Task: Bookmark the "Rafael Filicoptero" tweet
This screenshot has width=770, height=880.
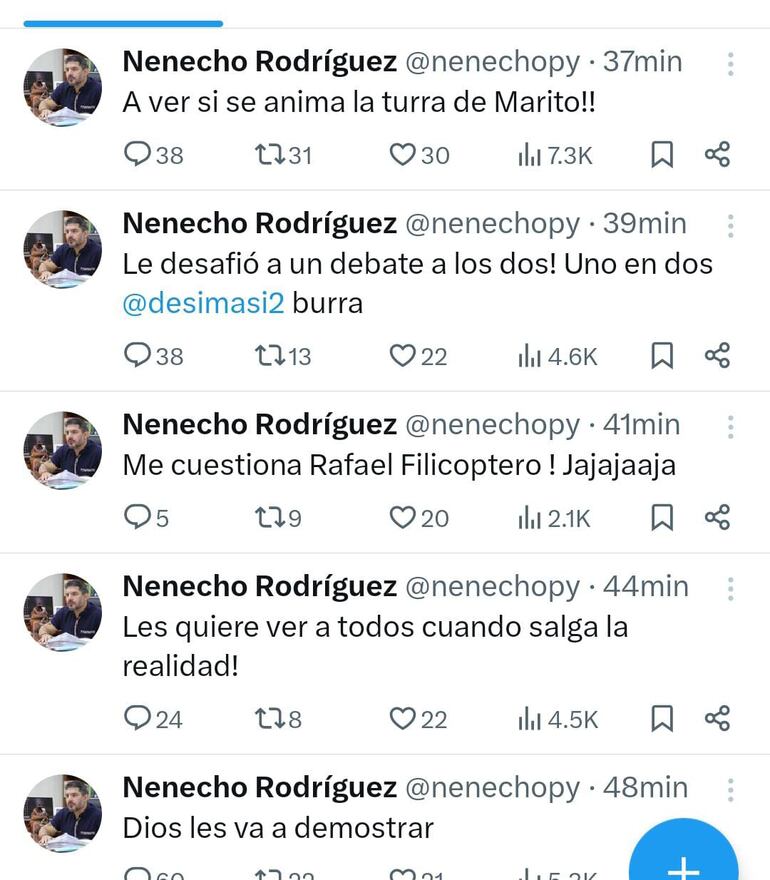Action: coord(662,517)
